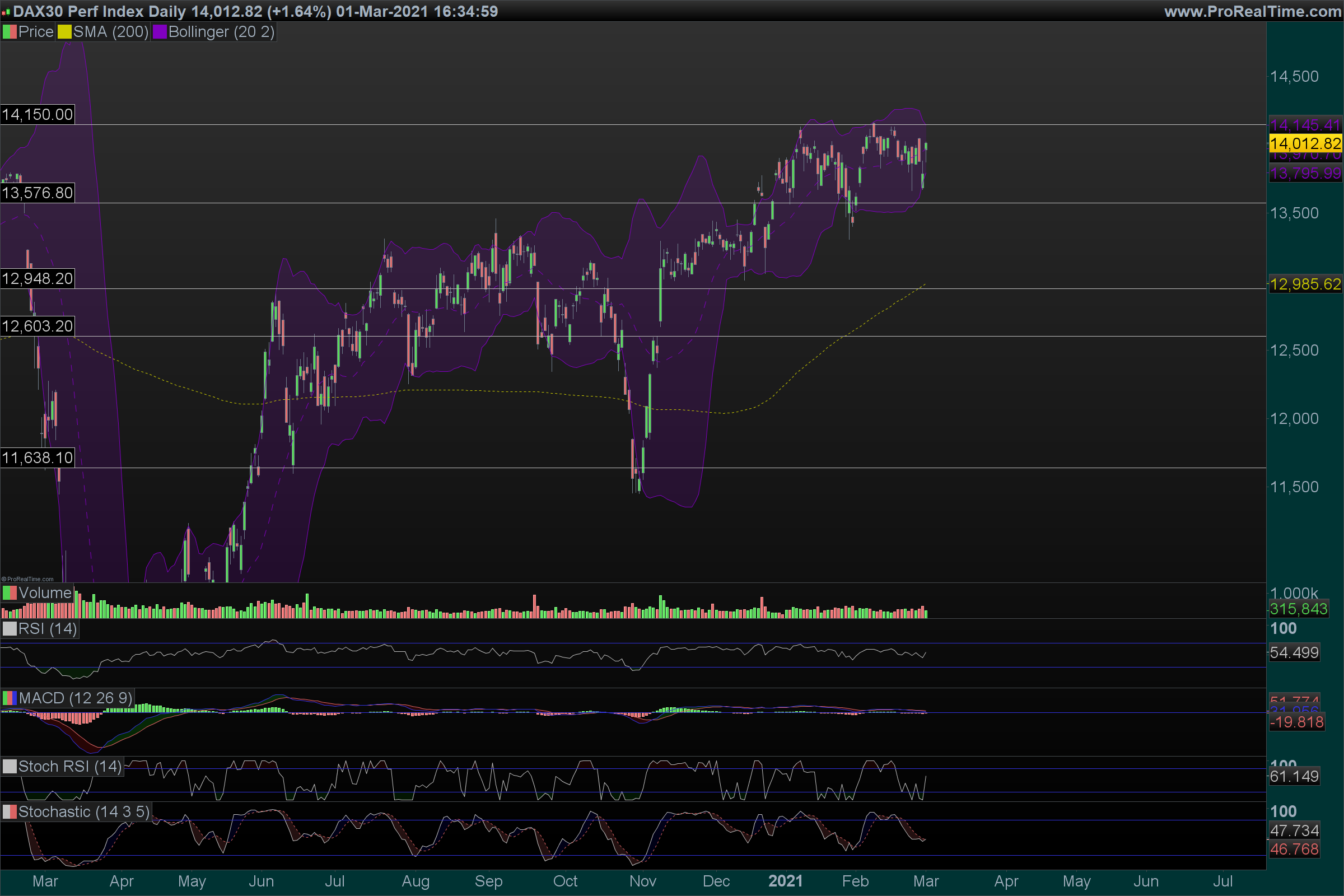Open the www.ProRealTime.com link
The height and width of the screenshot is (896, 1344).
click(x=1253, y=11)
